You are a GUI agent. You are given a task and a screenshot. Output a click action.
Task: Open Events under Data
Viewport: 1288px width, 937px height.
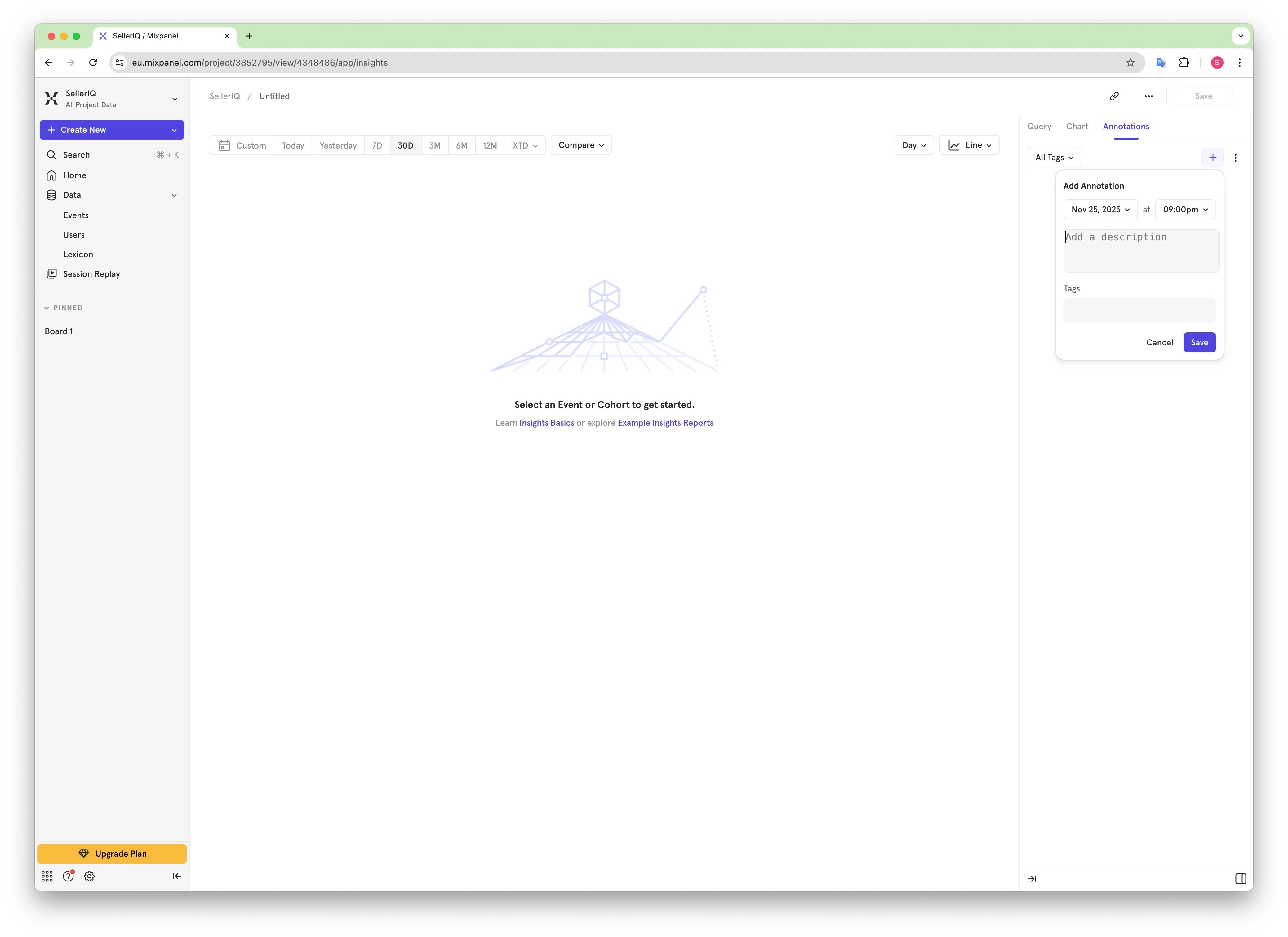(76, 215)
